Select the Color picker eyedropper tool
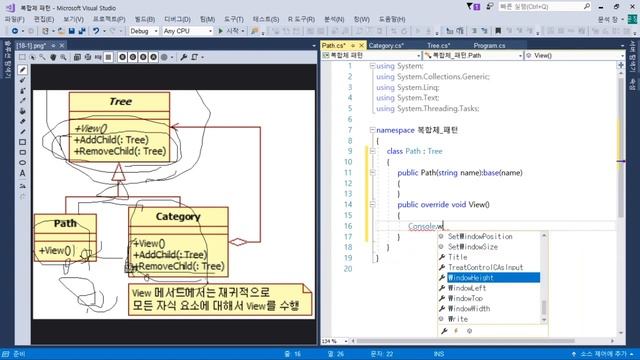This screenshot has width=640, height=360. click(22, 101)
